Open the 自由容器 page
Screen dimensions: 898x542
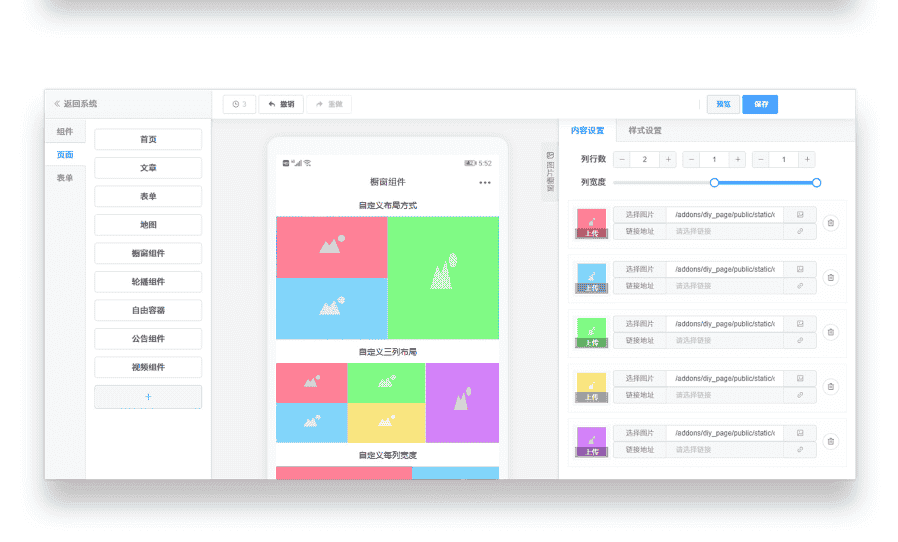click(148, 310)
